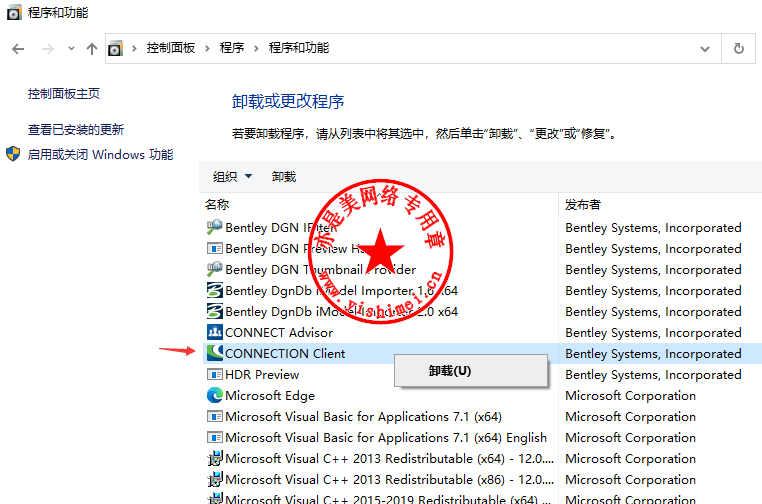Click 卸载 in the toolbar
This screenshot has height=504, width=762.
[x=284, y=176]
